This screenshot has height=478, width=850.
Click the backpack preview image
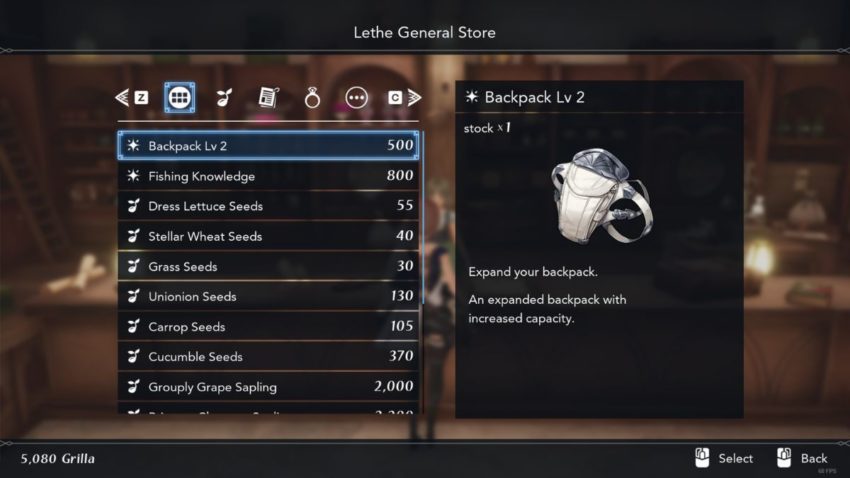click(602, 195)
